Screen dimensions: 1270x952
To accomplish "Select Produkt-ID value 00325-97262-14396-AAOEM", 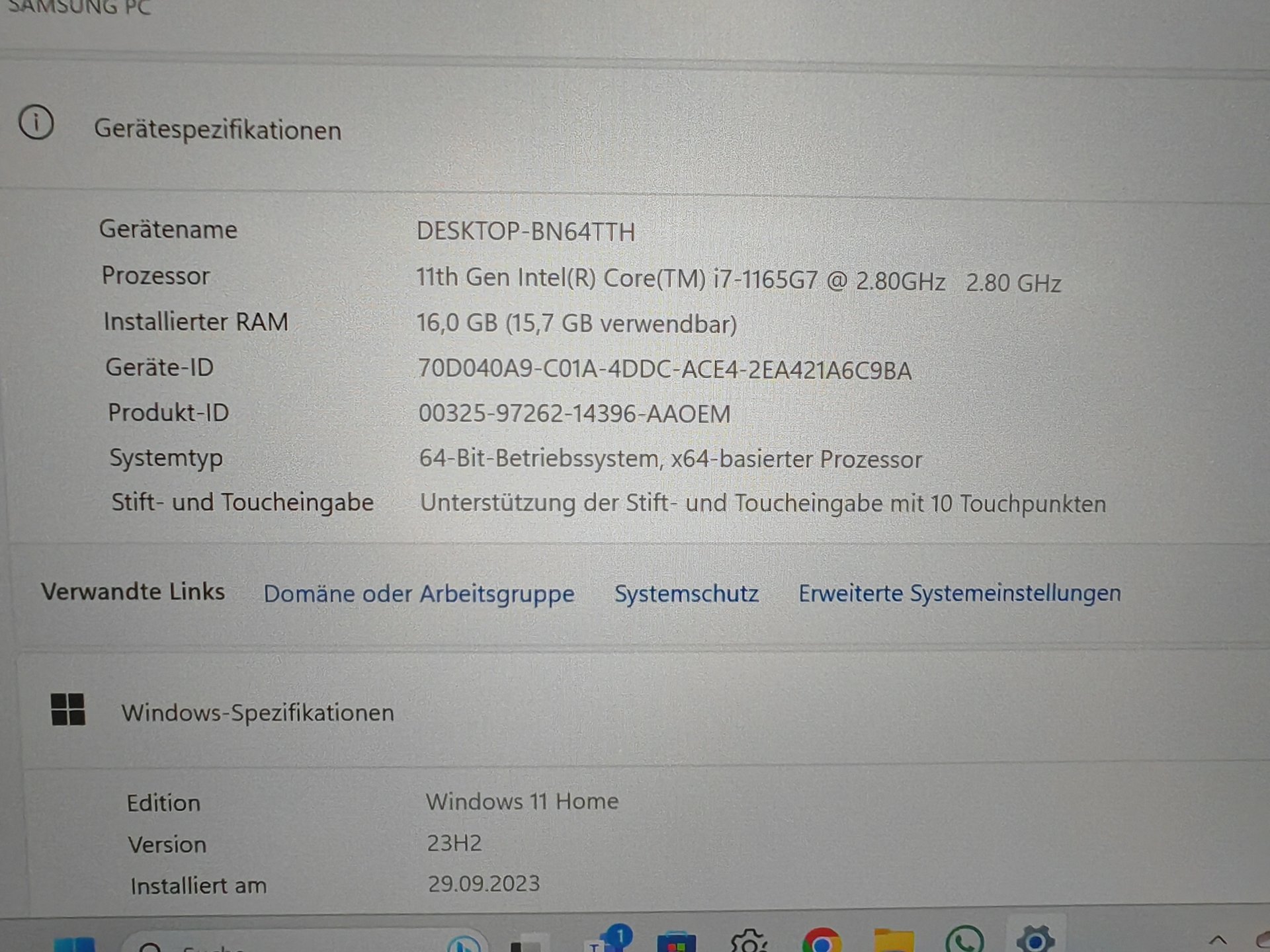I will tap(574, 414).
